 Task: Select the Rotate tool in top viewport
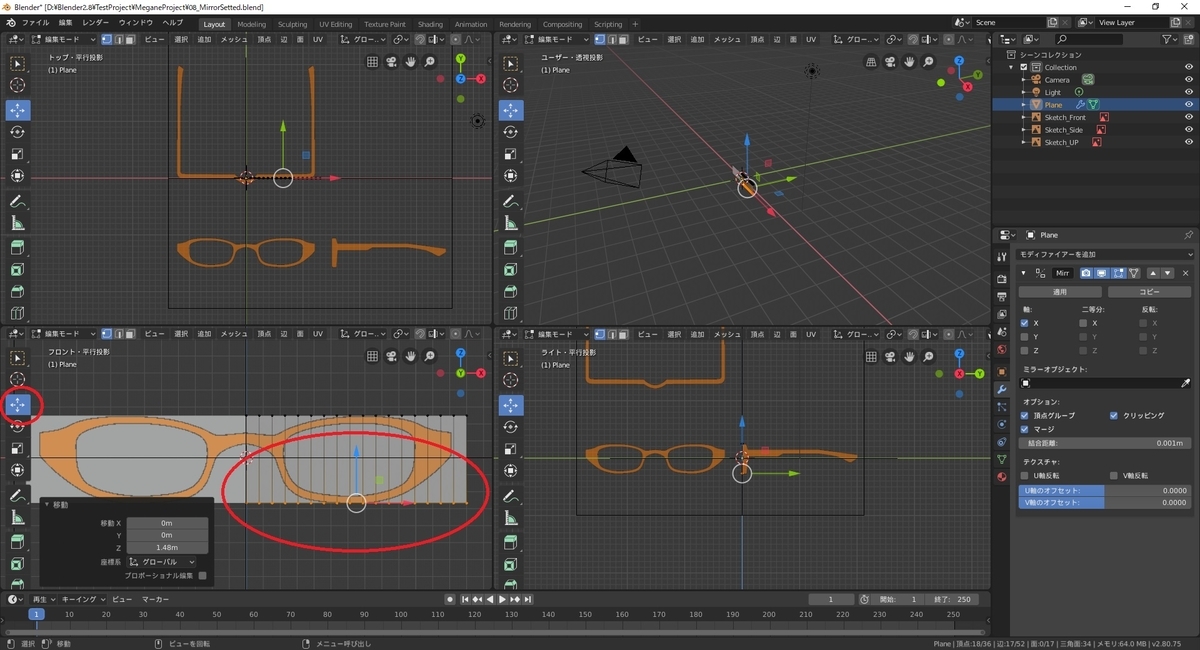click(x=18, y=132)
